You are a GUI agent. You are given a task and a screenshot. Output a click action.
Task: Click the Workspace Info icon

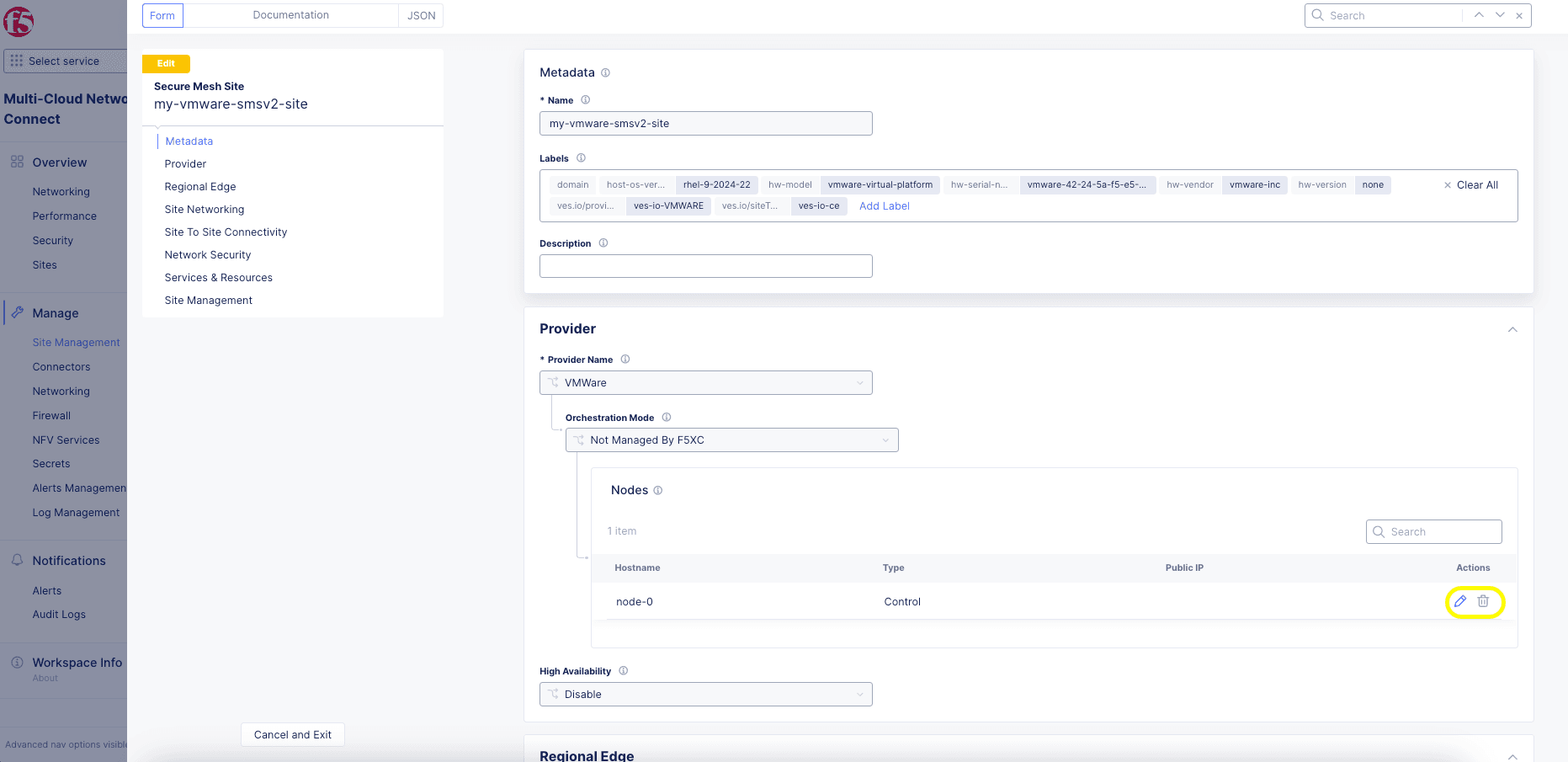[x=17, y=663]
